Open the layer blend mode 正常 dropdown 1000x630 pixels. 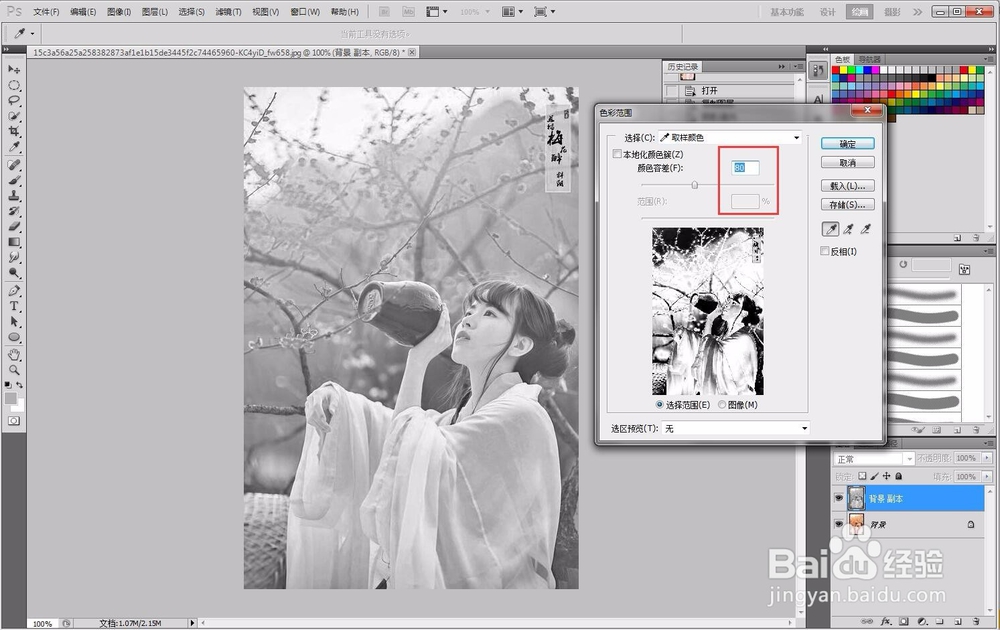coord(874,458)
